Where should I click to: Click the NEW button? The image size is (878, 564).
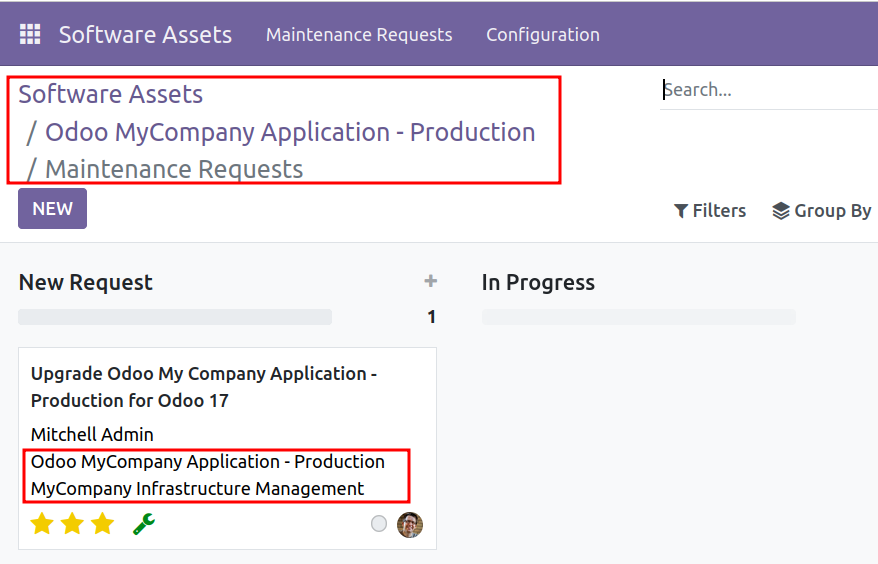(53, 208)
